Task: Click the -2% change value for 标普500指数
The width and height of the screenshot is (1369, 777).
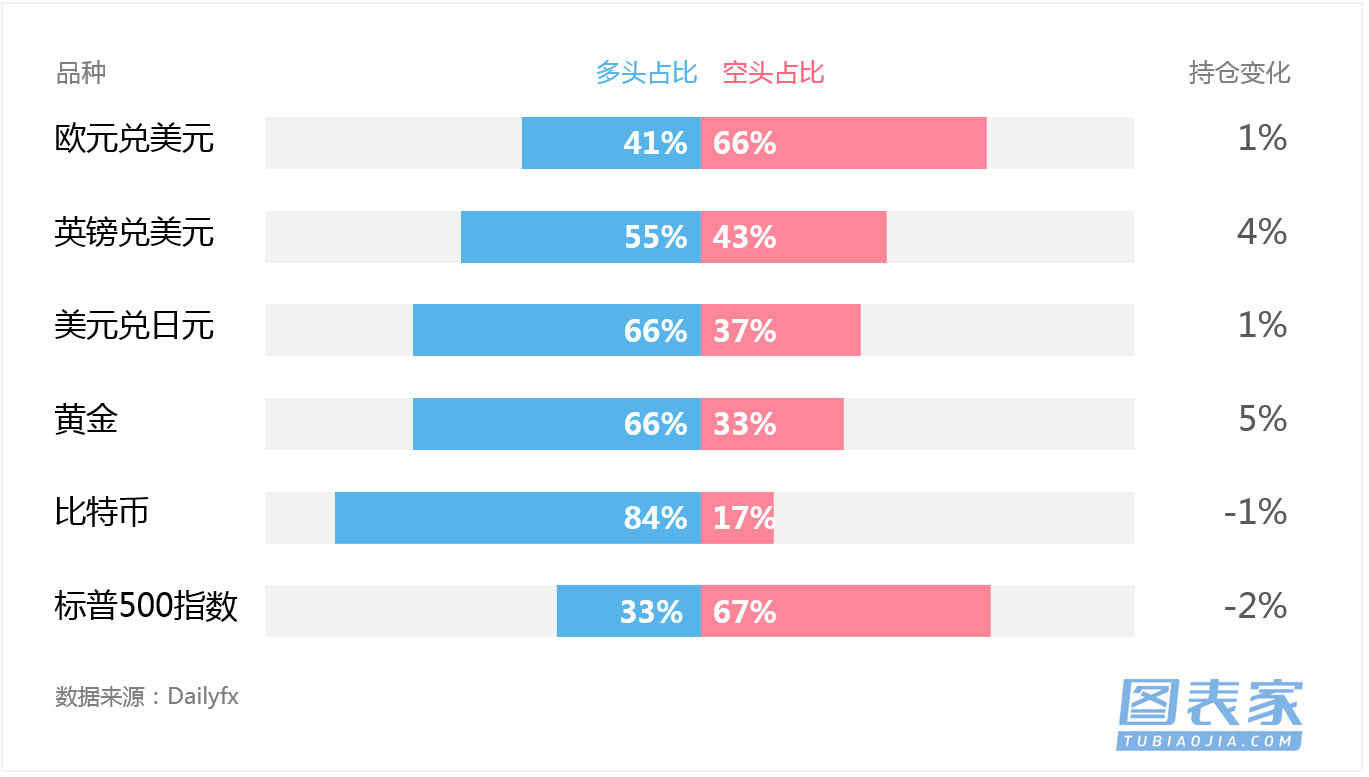Action: [x=1255, y=606]
